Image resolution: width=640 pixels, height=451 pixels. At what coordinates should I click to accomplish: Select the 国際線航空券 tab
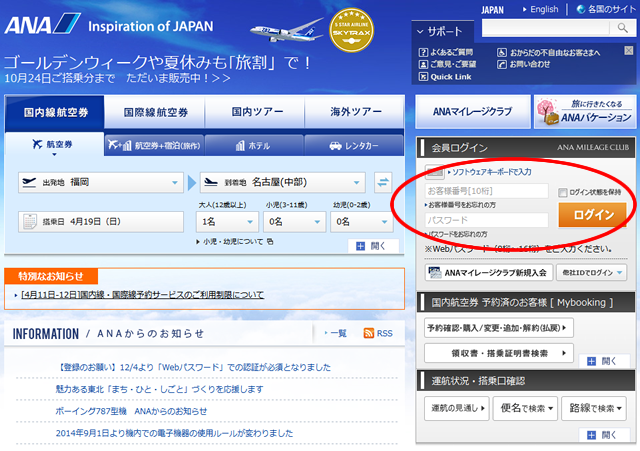coord(155,112)
